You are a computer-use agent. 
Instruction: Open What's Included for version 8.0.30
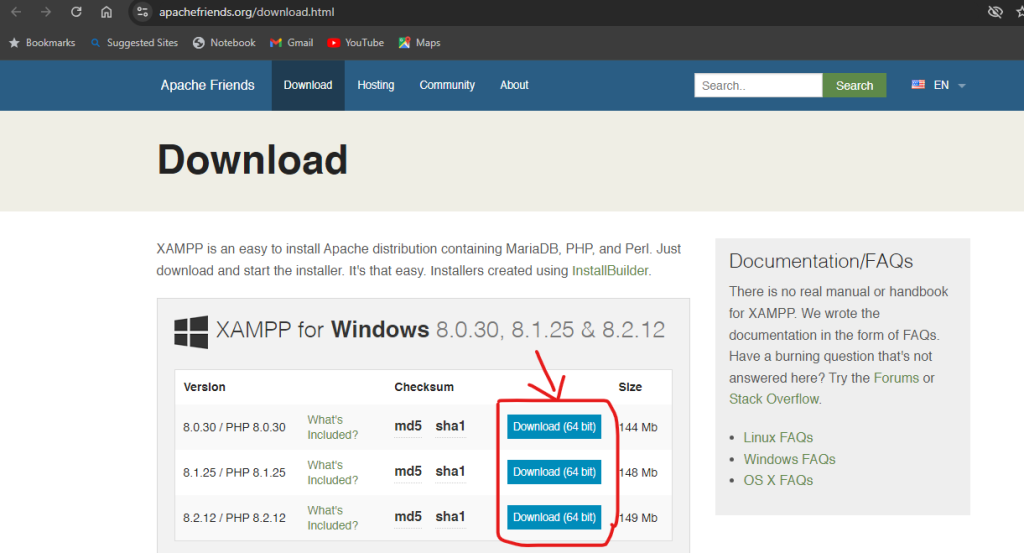(x=332, y=427)
